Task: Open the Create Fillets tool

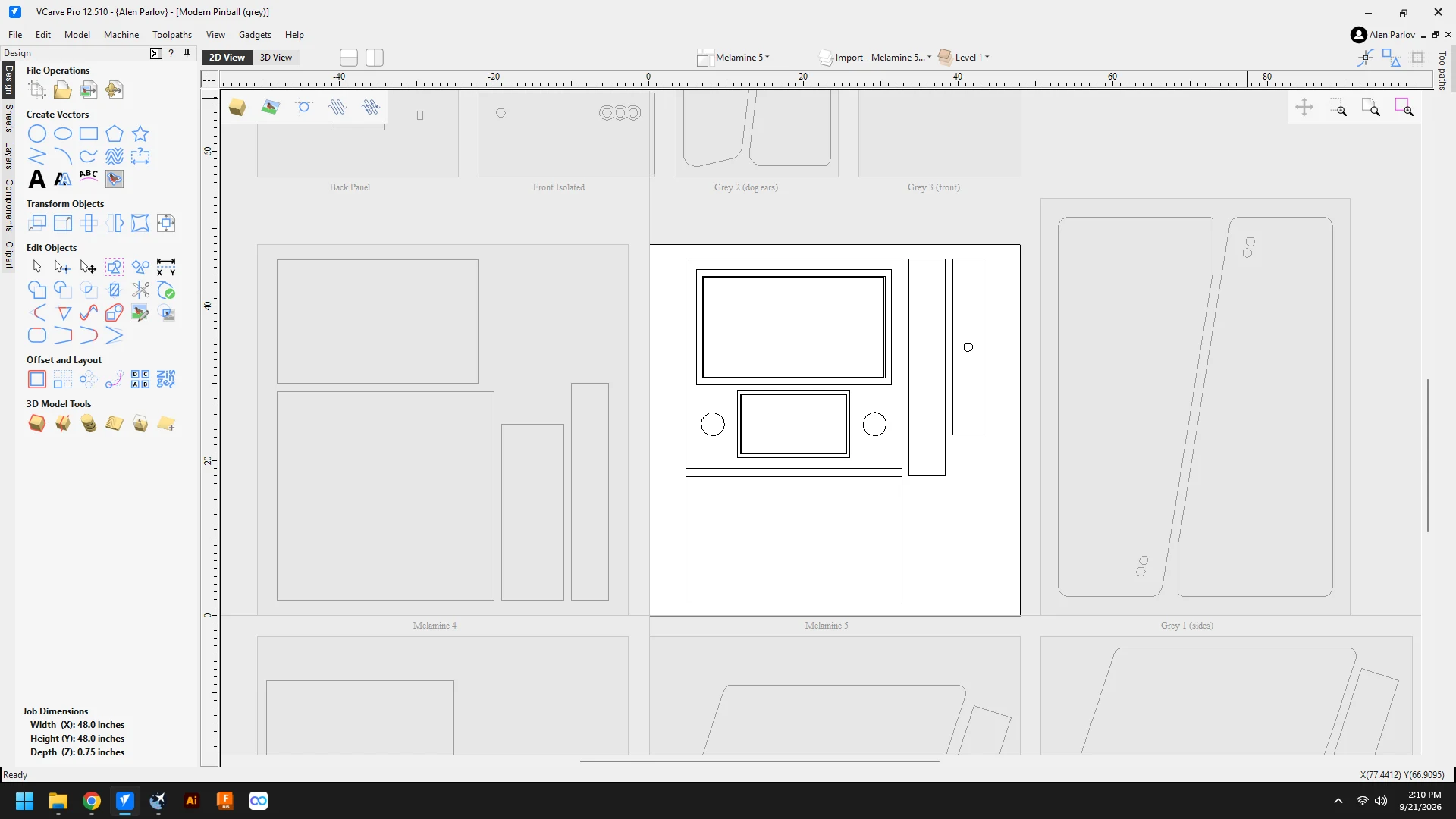Action: click(x=37, y=336)
